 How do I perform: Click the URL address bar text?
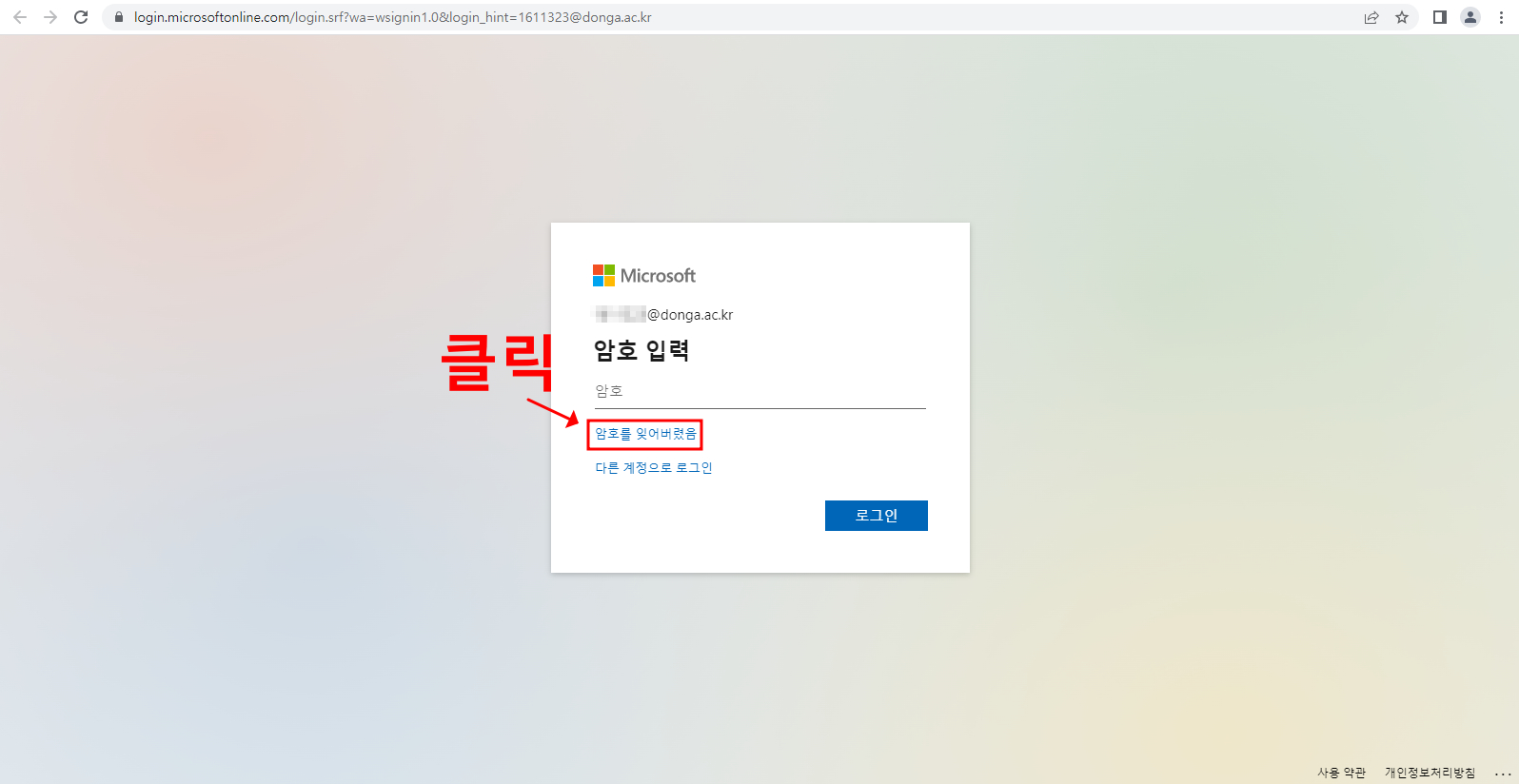point(392,17)
